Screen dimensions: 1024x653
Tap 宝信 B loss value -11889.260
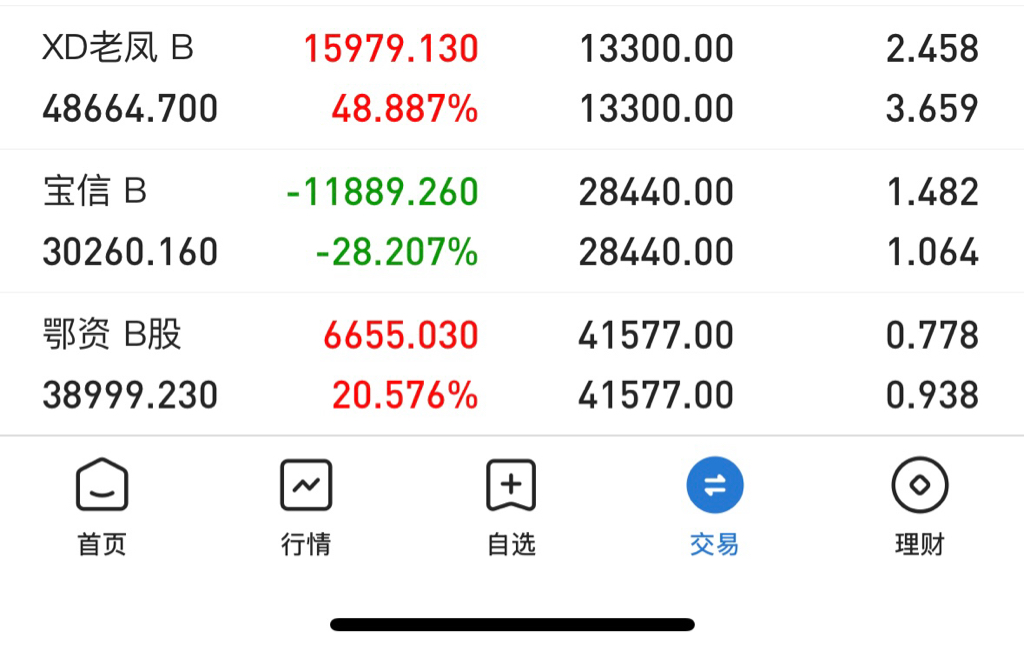382,191
